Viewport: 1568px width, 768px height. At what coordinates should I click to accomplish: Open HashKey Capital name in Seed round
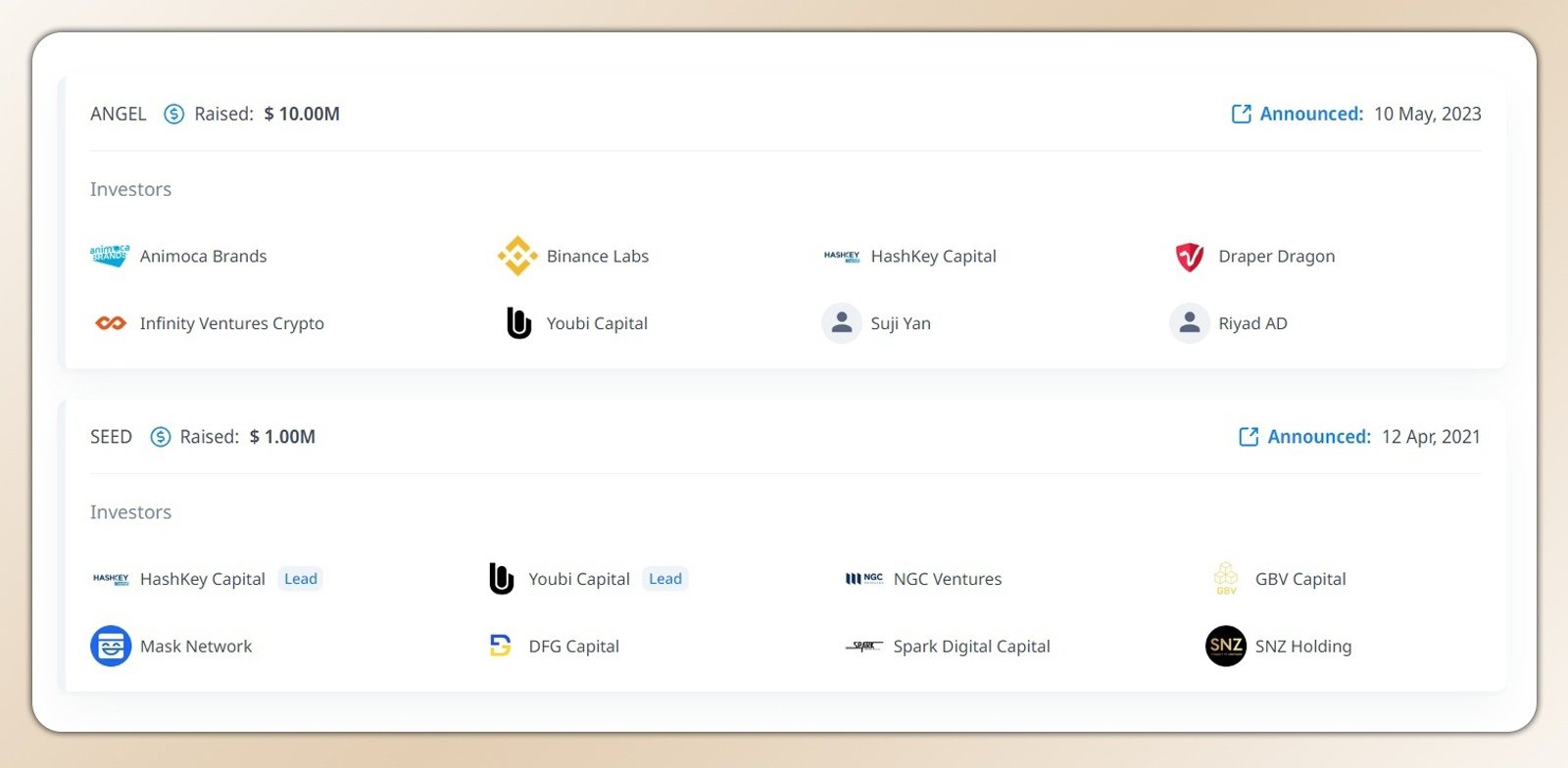tap(203, 580)
